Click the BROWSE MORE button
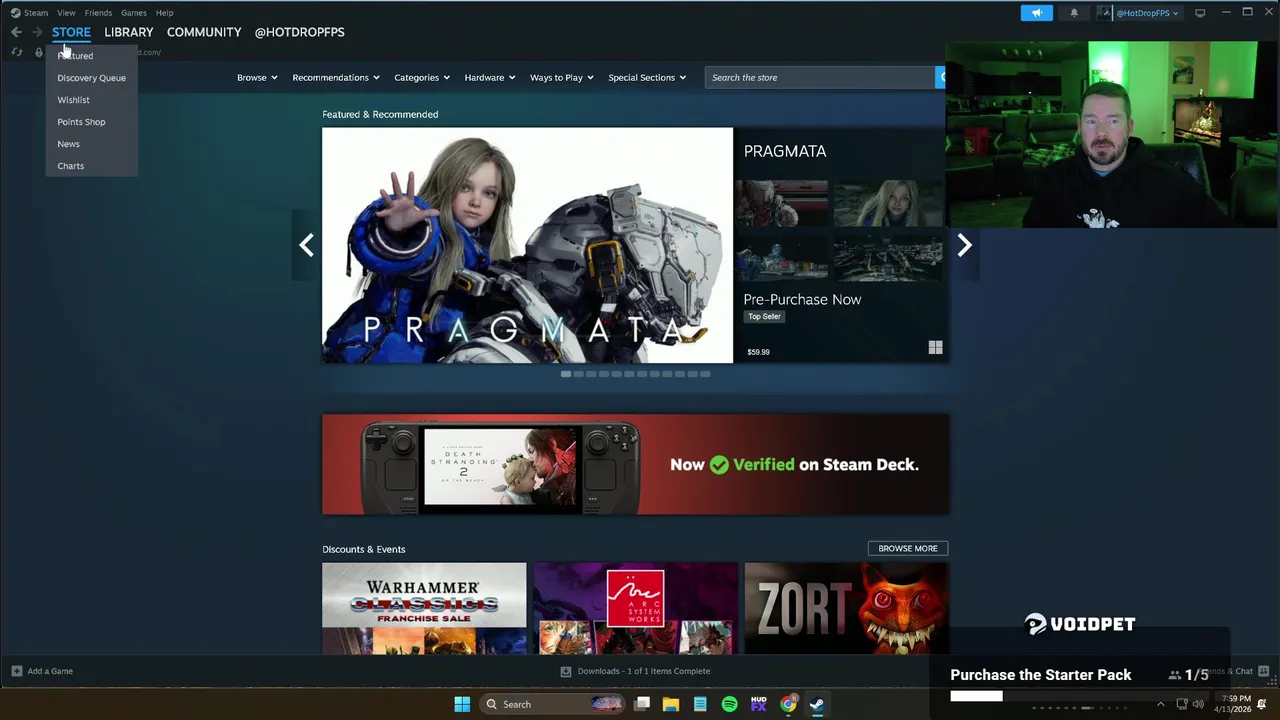The height and width of the screenshot is (720, 1280). coord(908,548)
